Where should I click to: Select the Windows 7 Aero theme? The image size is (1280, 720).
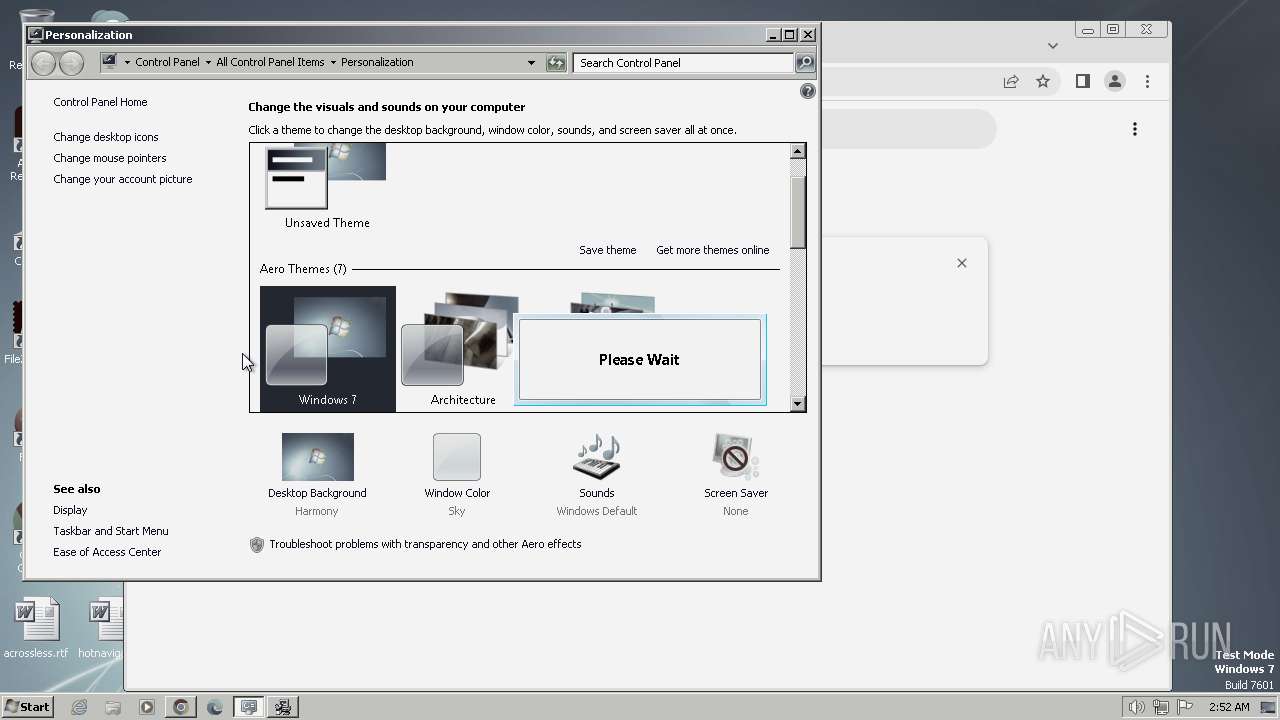[328, 349]
